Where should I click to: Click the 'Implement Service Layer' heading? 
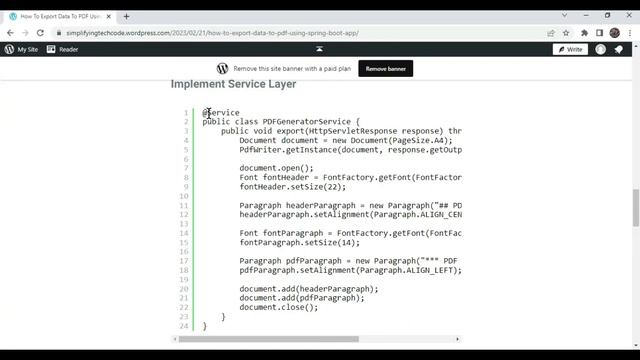(x=233, y=84)
